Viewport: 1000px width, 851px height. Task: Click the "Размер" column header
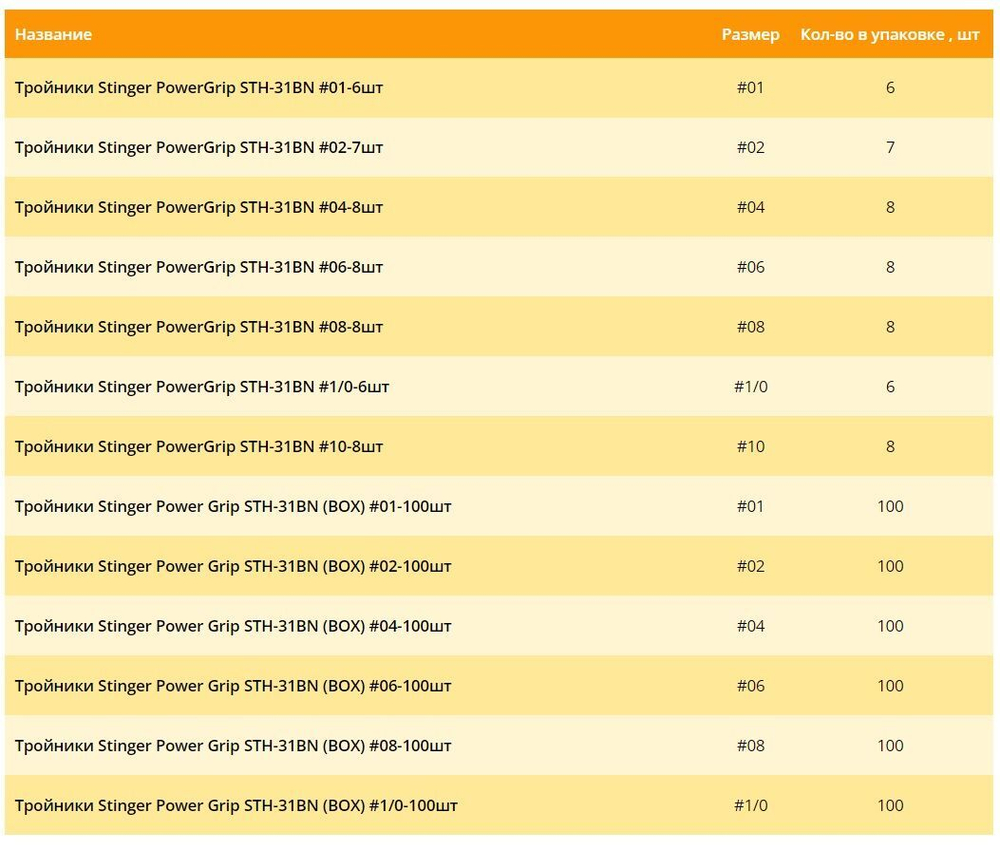[750, 34]
